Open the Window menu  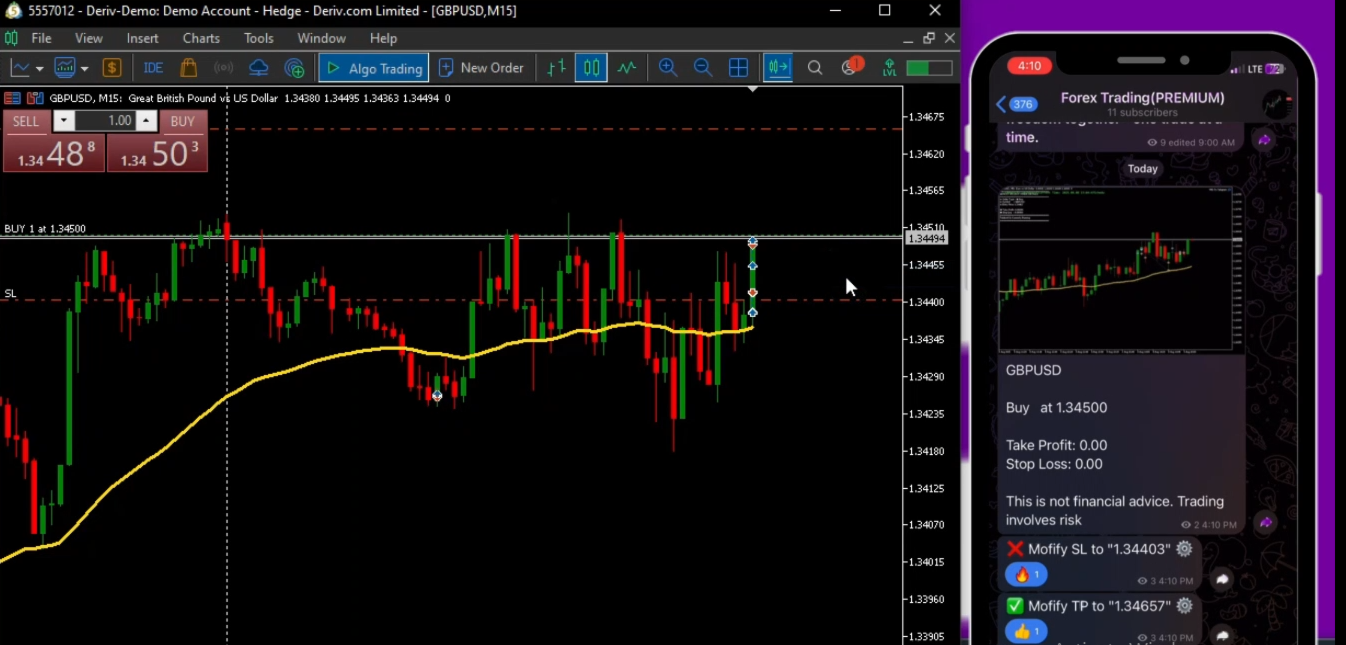(x=321, y=38)
